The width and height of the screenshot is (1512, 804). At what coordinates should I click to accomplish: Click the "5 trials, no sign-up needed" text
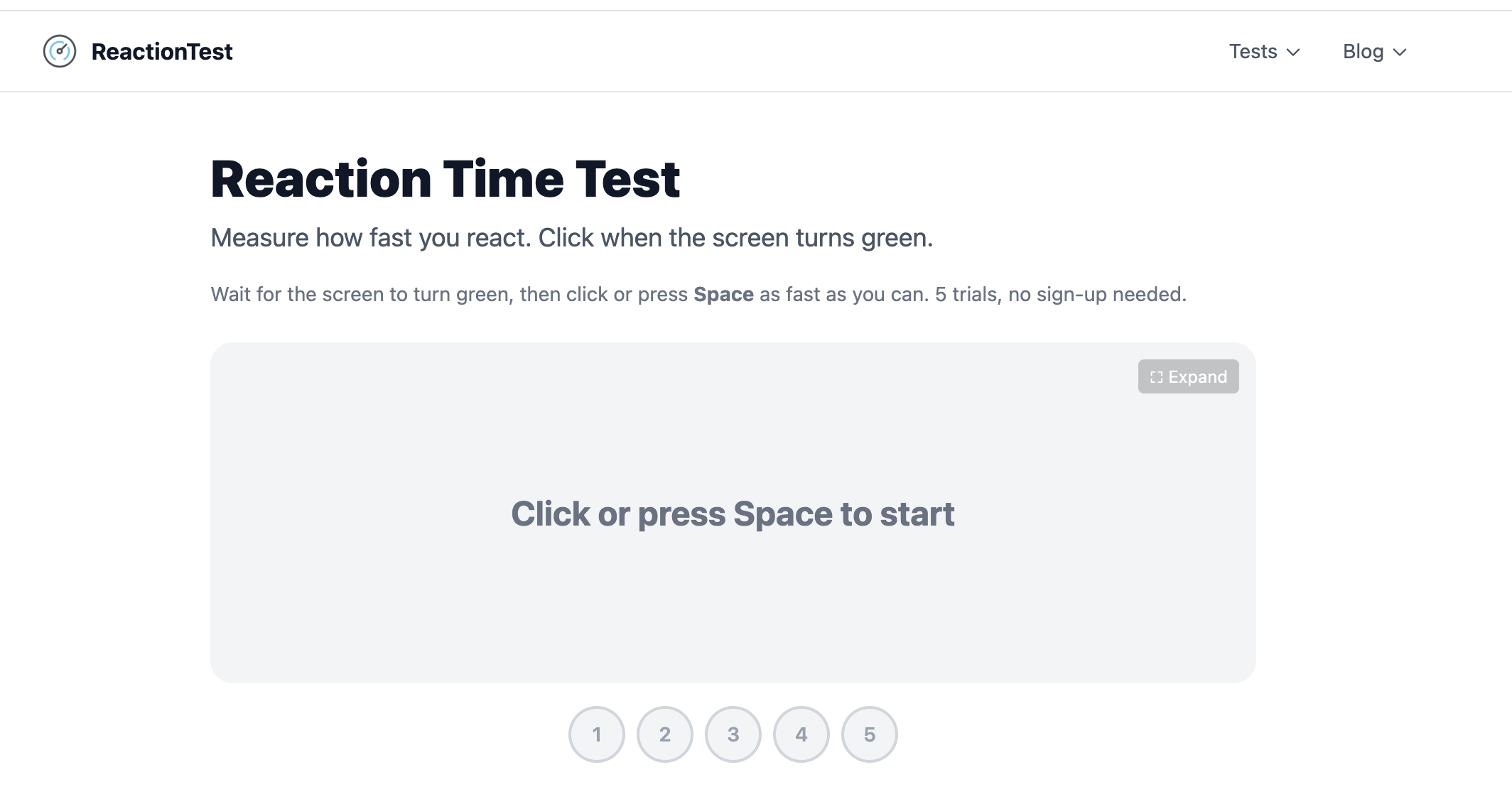1061,294
